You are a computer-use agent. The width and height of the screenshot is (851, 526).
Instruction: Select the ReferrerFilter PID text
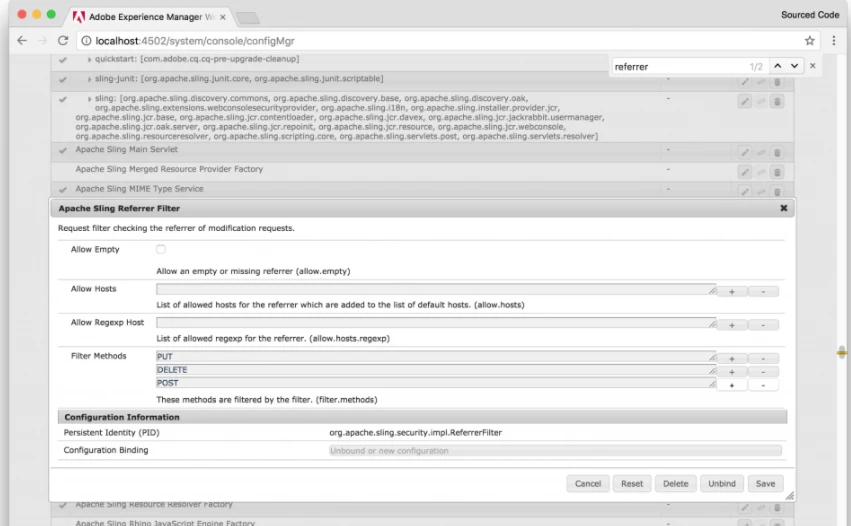click(415, 433)
